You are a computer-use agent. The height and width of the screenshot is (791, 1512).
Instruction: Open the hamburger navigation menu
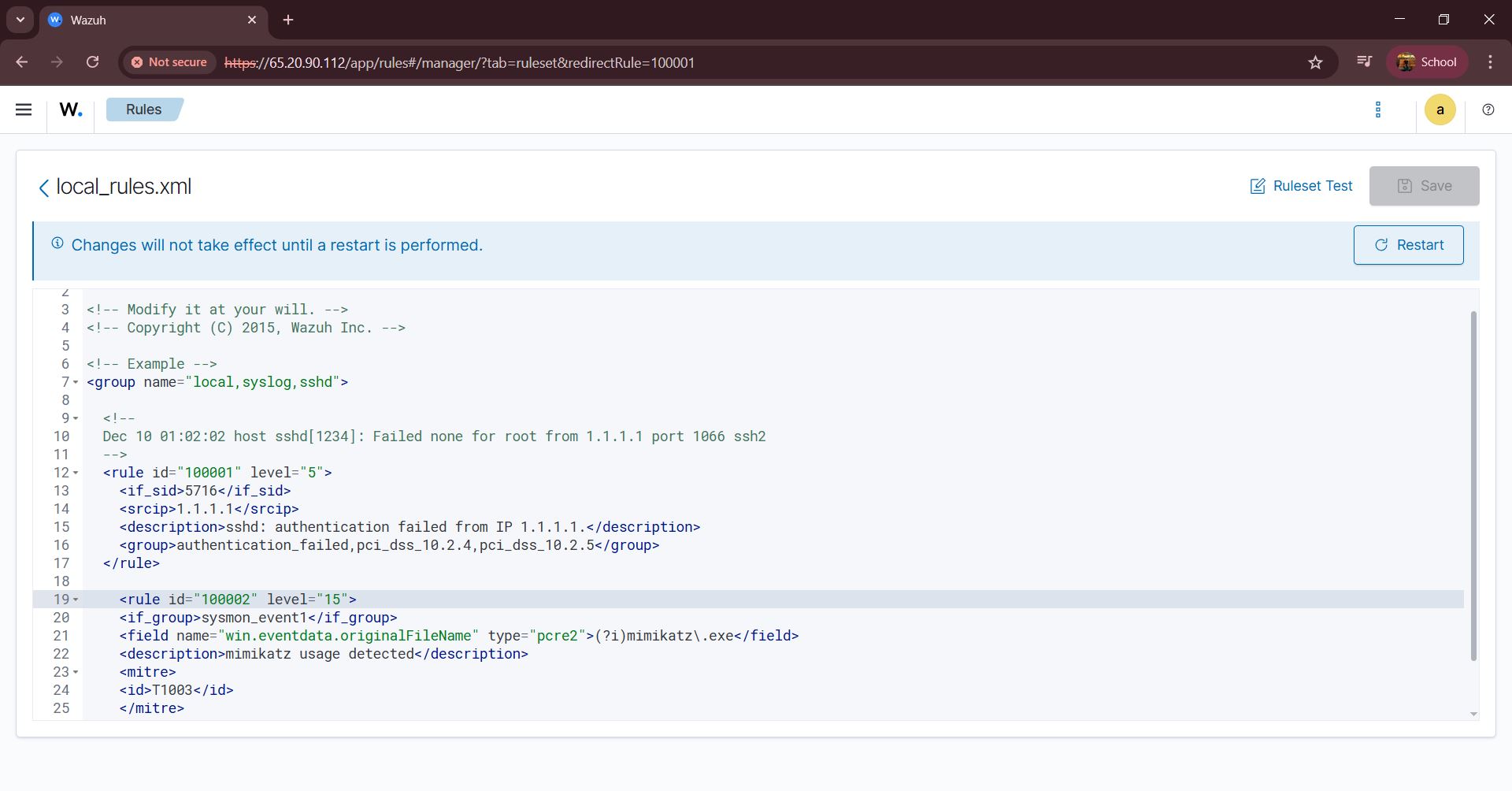[24, 110]
